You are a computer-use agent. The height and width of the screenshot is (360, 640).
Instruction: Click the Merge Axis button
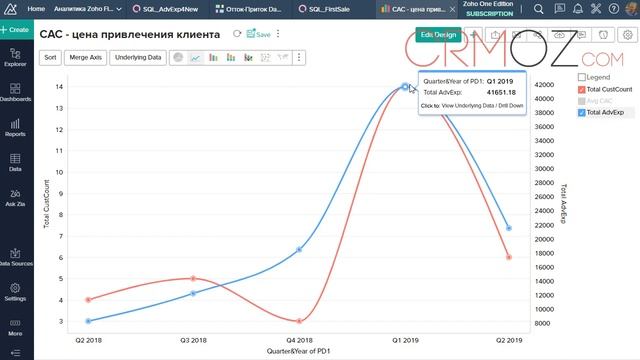[x=85, y=58]
